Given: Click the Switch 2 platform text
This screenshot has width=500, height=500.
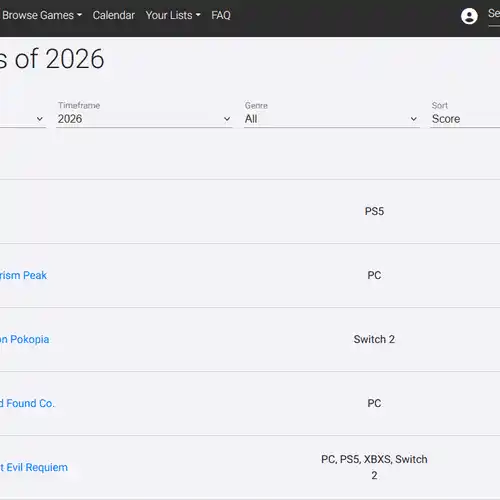Looking at the screenshot, I should (374, 339).
